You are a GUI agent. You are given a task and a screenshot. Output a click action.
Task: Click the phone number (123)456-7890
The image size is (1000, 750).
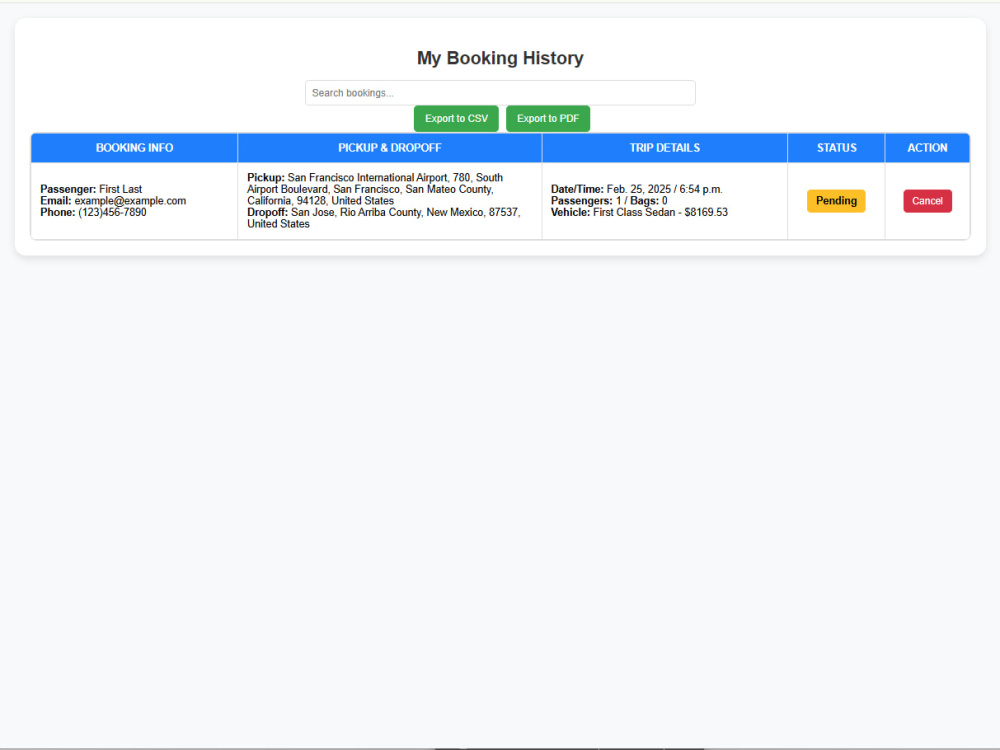tap(112, 212)
